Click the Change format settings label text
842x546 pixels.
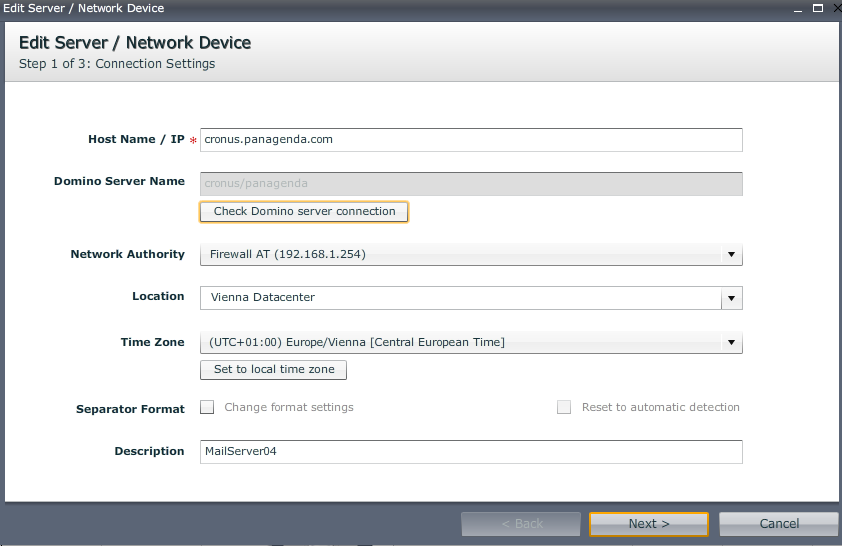tap(289, 408)
